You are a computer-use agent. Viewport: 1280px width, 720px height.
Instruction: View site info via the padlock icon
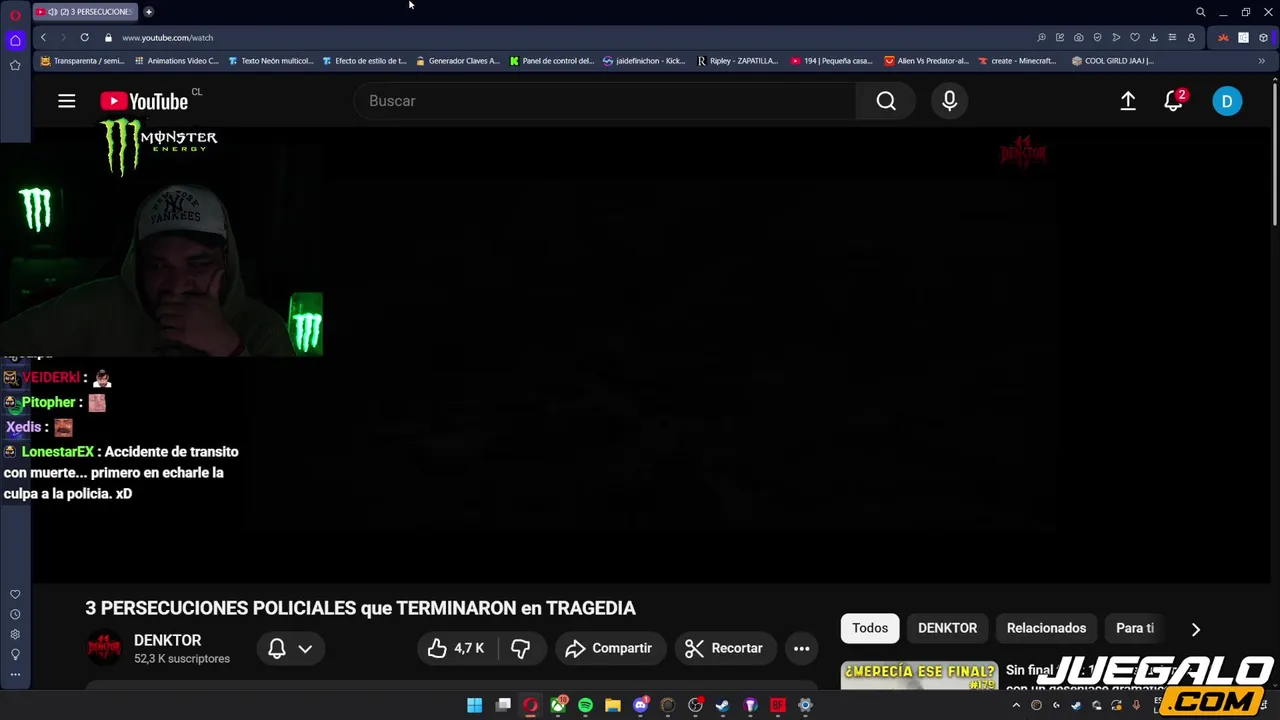coord(108,38)
